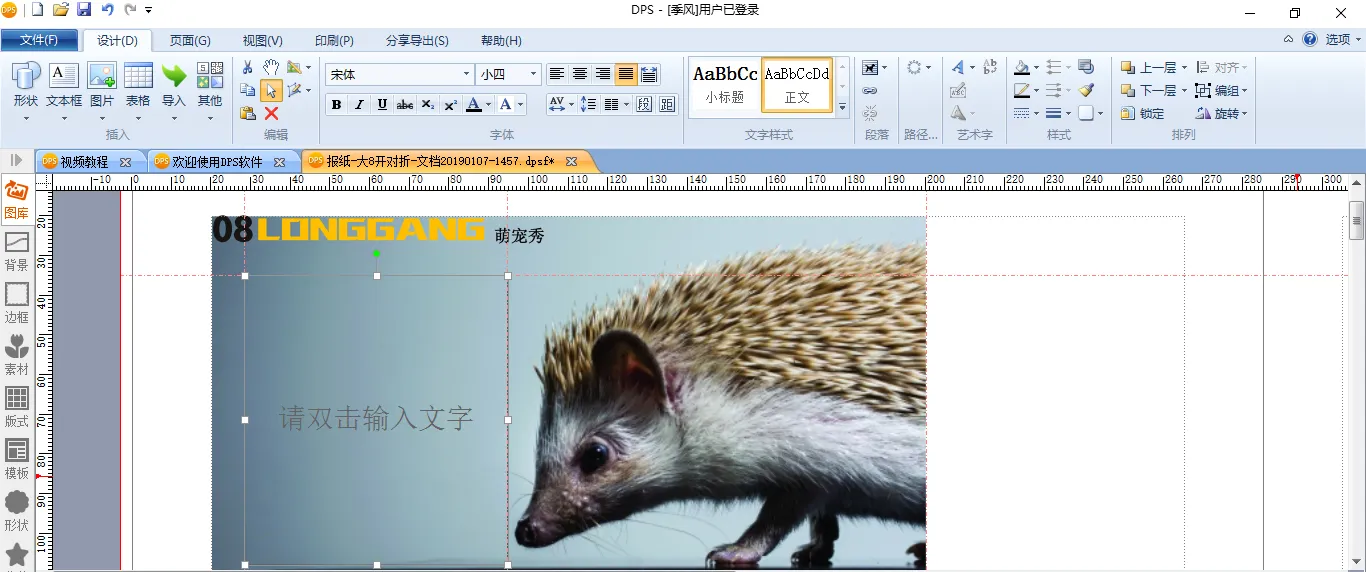The image size is (1366, 572).
Task: Toggle justify text alignment
Action: 626,74
